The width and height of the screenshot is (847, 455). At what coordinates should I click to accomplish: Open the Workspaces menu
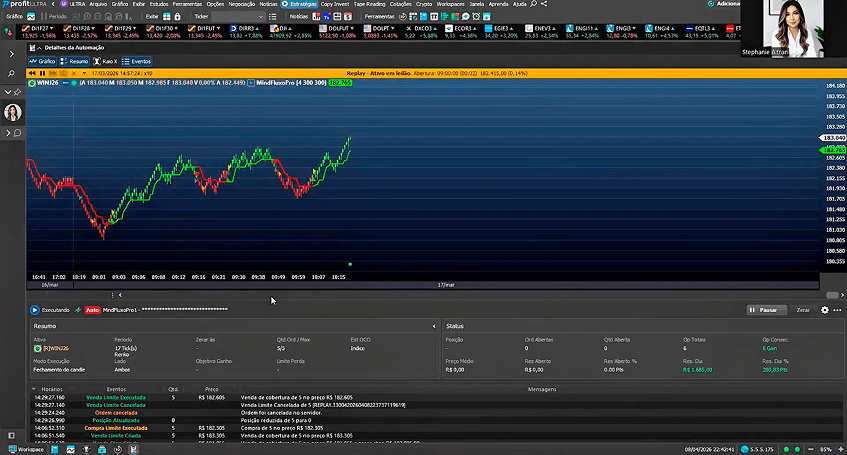(x=450, y=4)
